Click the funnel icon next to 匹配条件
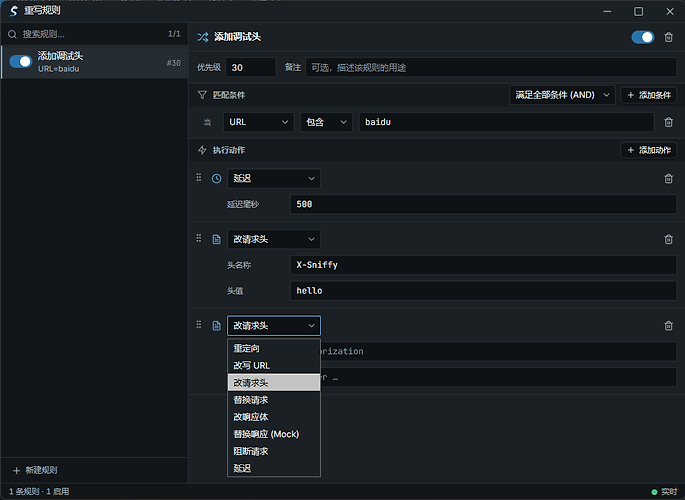The width and height of the screenshot is (685, 500). 202,95
